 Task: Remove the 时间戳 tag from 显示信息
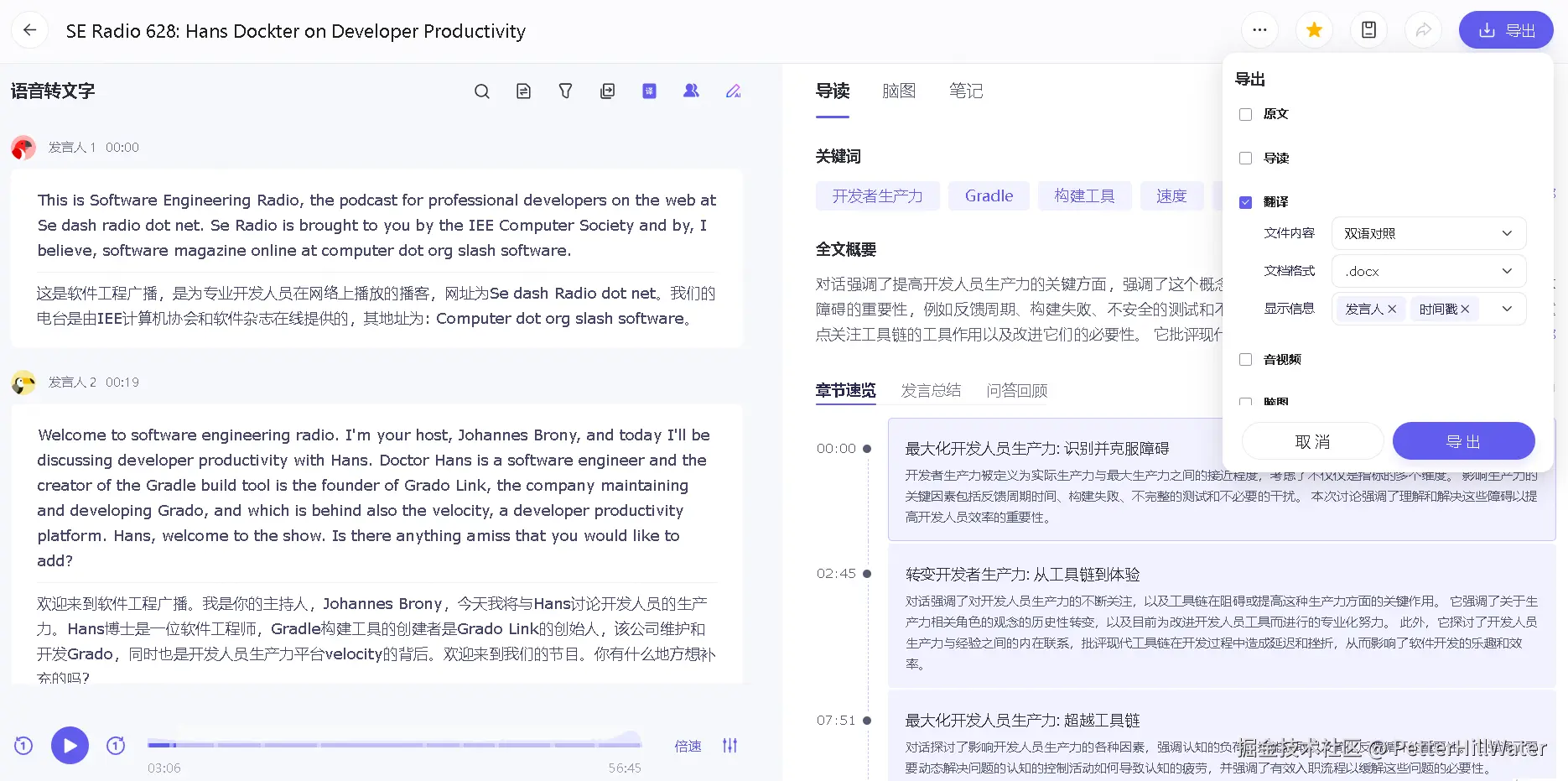[x=1465, y=309]
